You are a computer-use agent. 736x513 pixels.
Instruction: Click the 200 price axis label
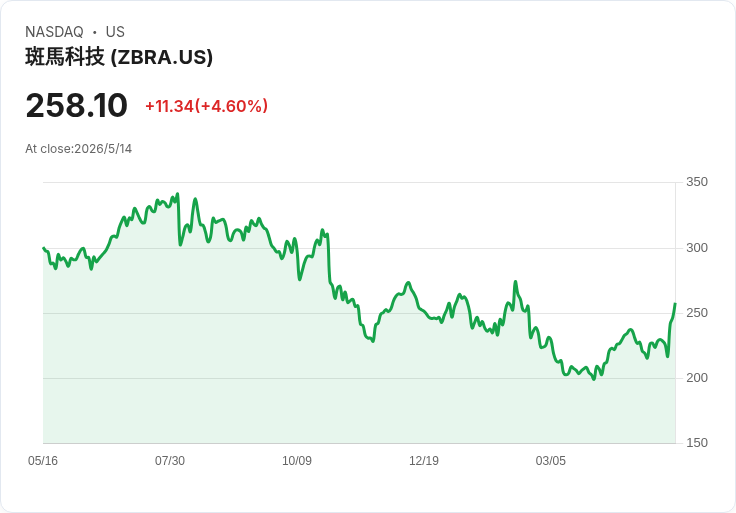697,378
